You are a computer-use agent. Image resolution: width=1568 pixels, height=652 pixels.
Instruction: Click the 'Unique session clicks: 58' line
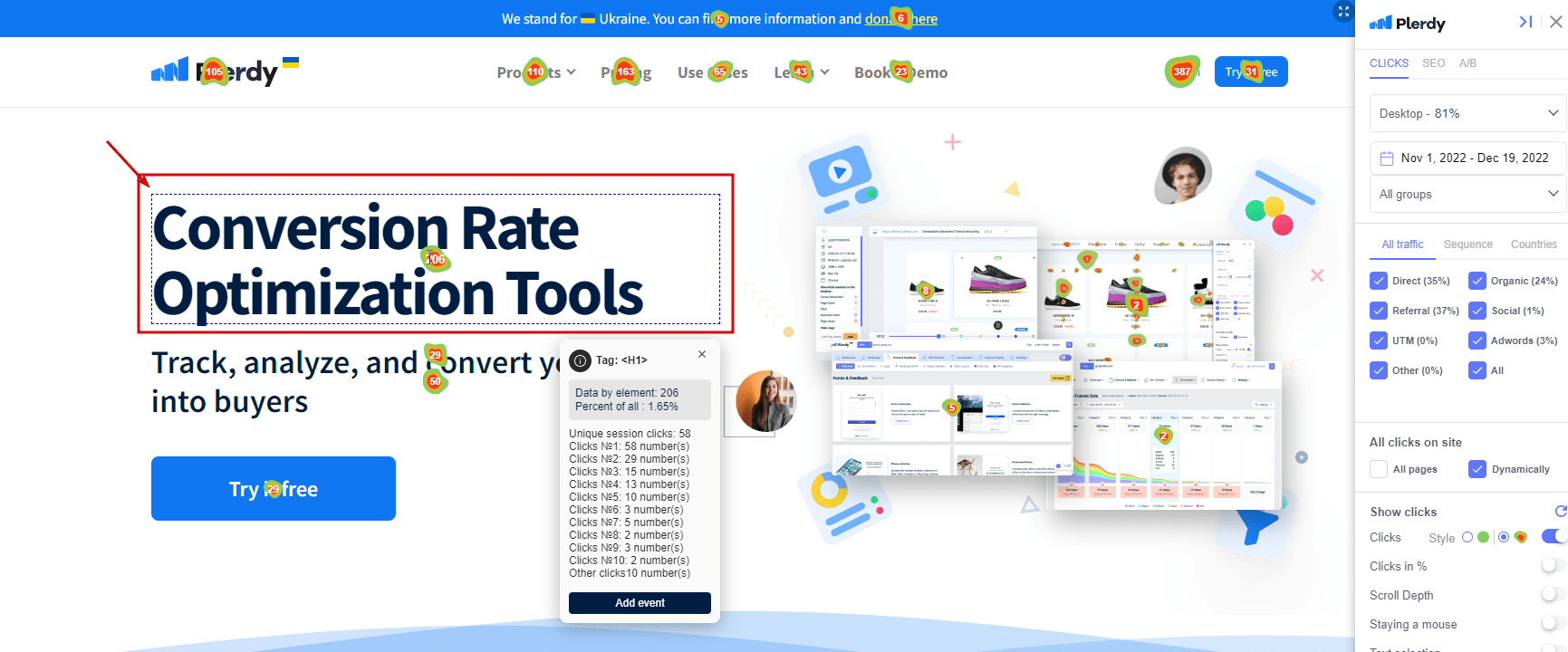tap(630, 434)
